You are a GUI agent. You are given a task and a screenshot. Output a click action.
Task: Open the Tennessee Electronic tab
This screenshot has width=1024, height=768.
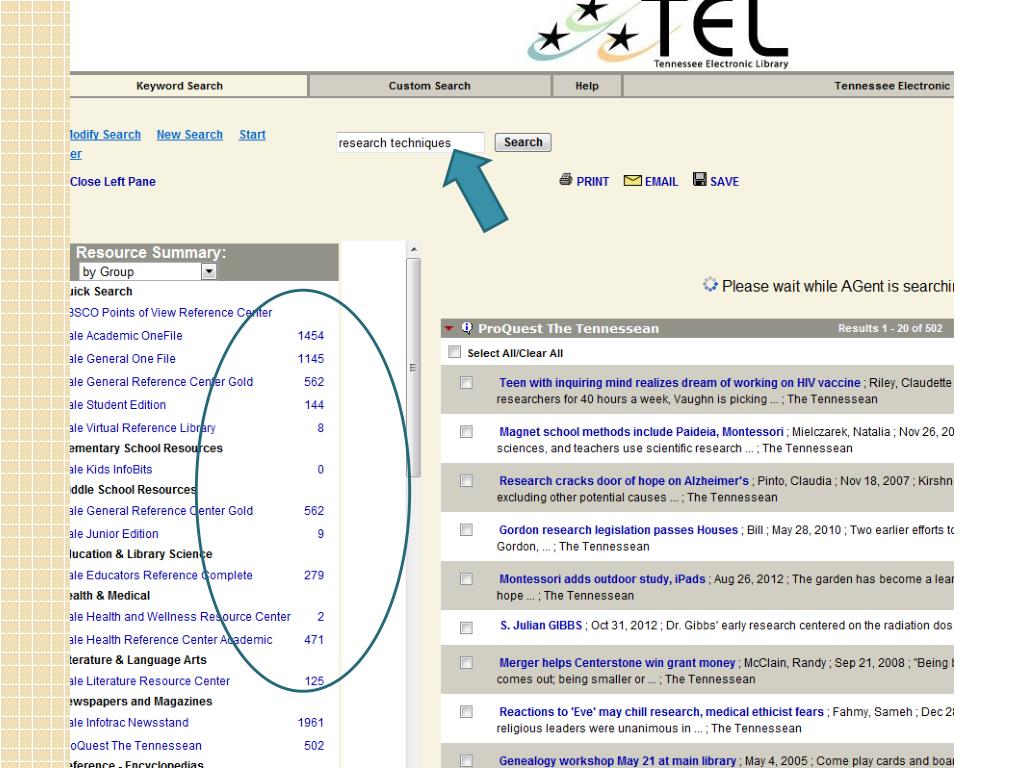pos(789,86)
